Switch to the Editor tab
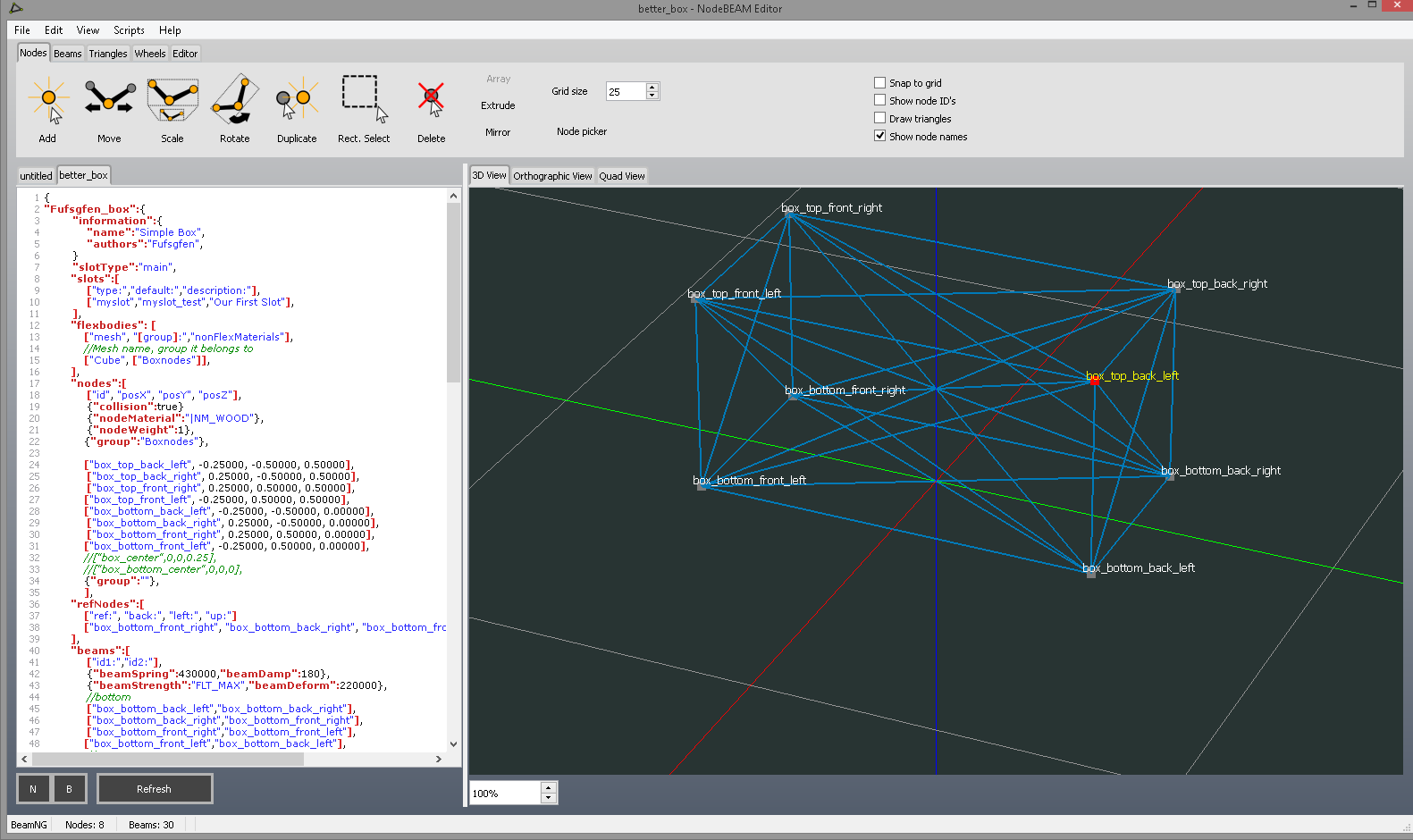The image size is (1413, 840). pyautogui.click(x=185, y=54)
